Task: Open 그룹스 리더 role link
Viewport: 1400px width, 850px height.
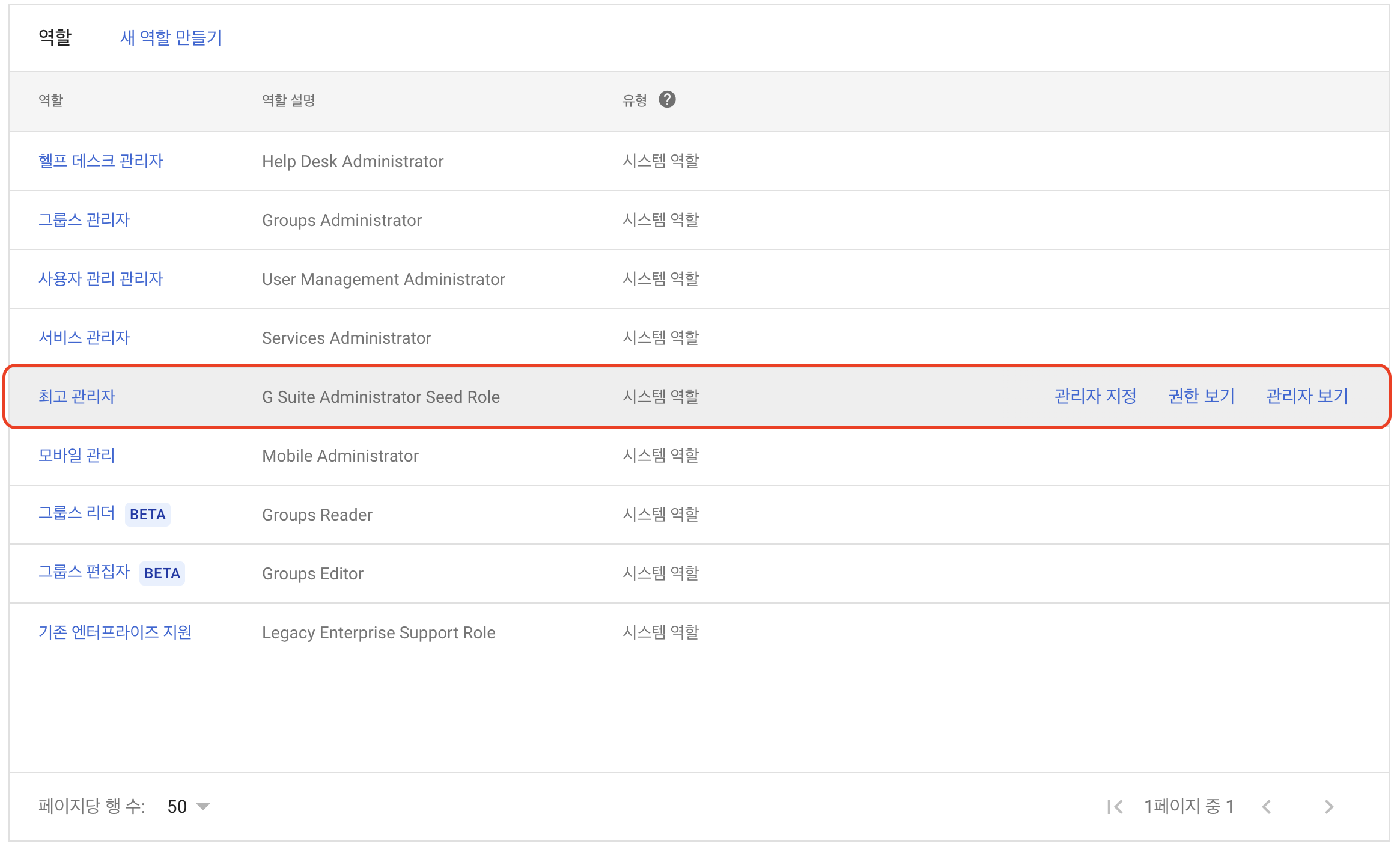Action: (76, 513)
